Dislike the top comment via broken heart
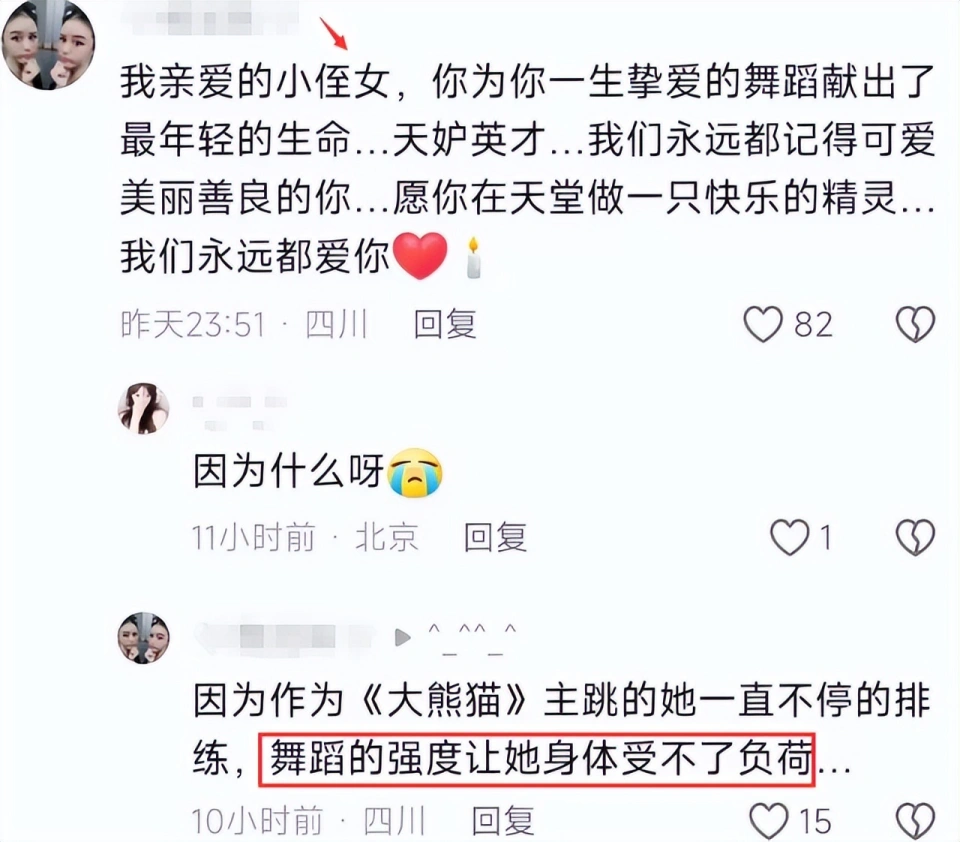The width and height of the screenshot is (960, 842). pyautogui.click(x=916, y=324)
